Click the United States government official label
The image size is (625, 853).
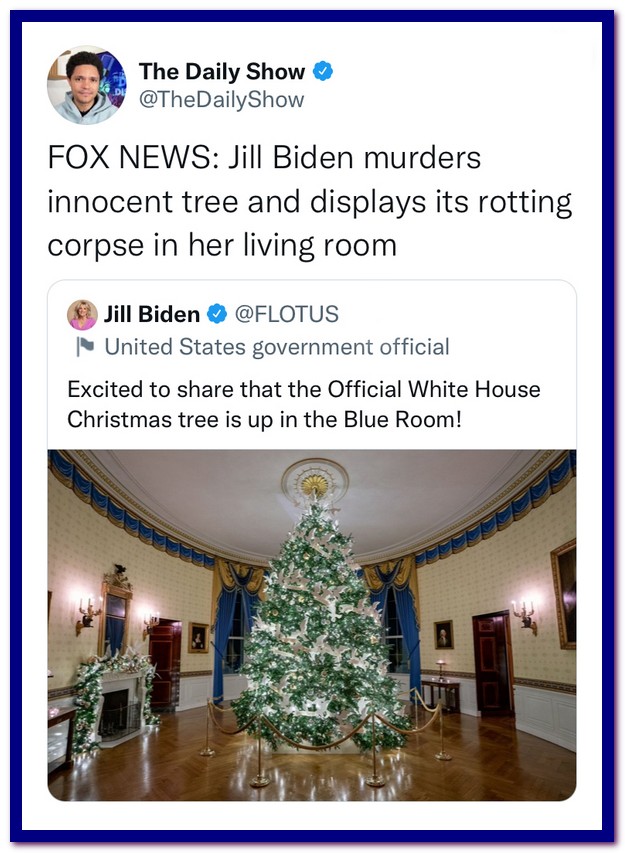[x=277, y=347]
